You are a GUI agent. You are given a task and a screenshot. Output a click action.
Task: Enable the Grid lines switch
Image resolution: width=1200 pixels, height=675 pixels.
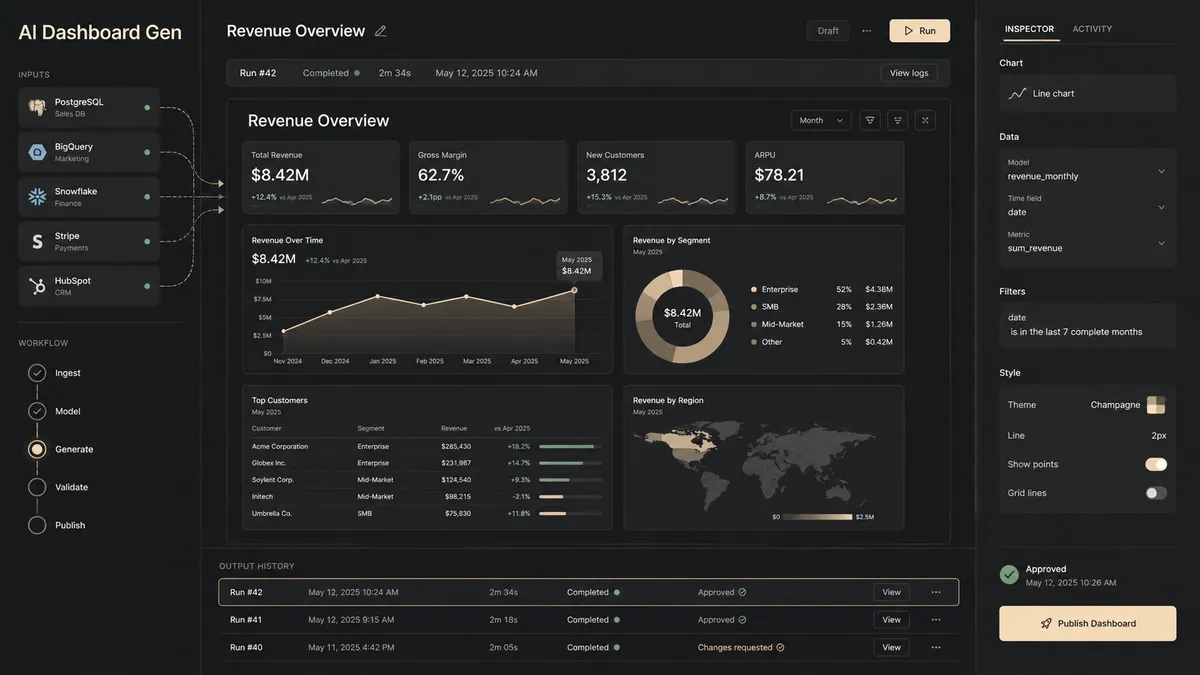pos(1156,493)
